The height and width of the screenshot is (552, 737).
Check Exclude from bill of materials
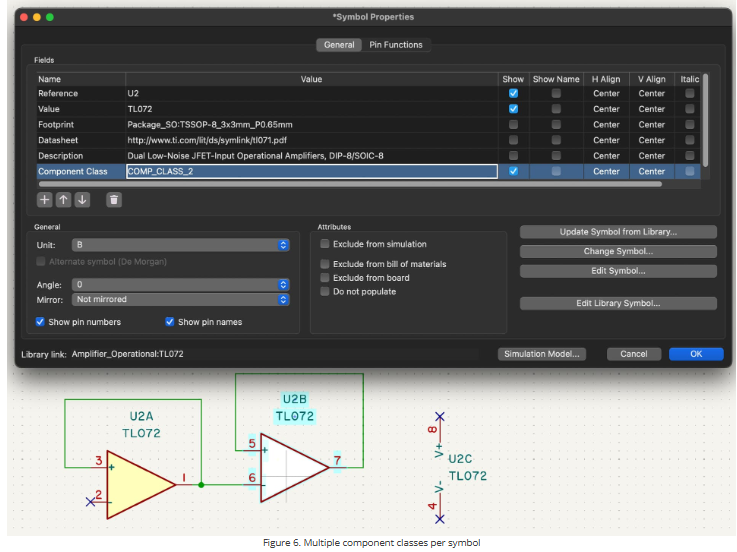coord(324,264)
